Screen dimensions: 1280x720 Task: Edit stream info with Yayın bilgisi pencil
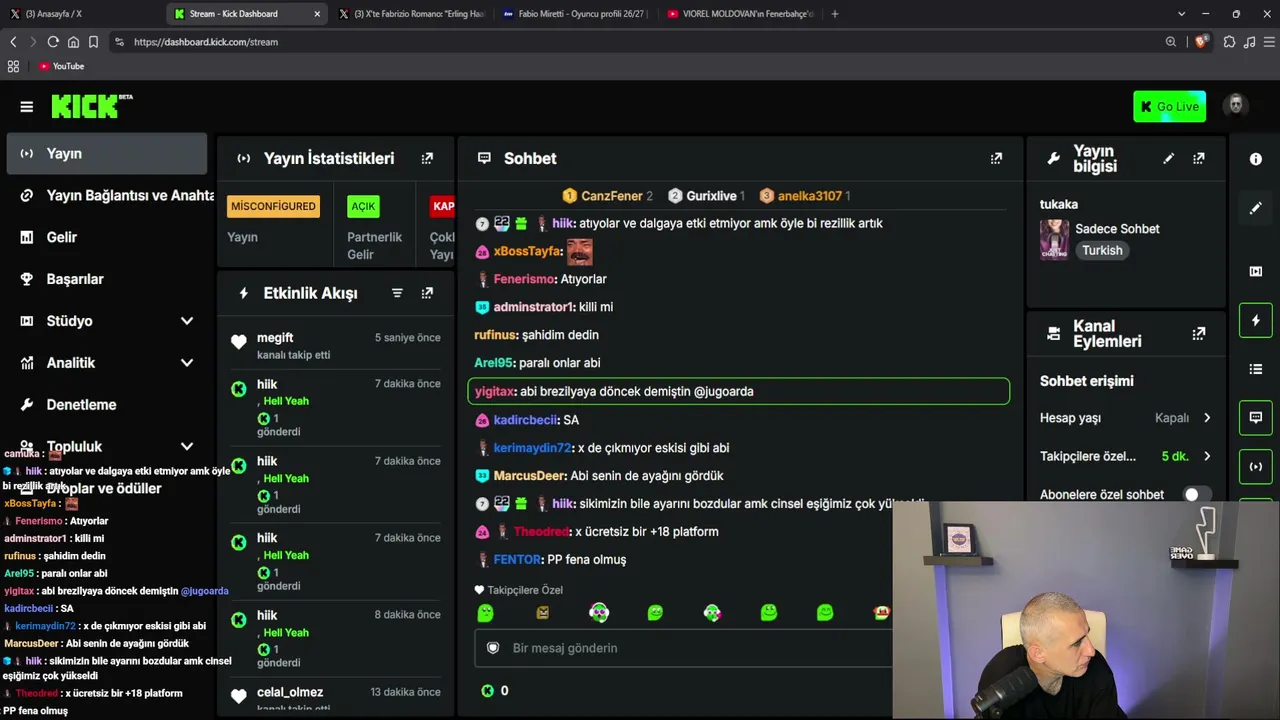(1168, 158)
